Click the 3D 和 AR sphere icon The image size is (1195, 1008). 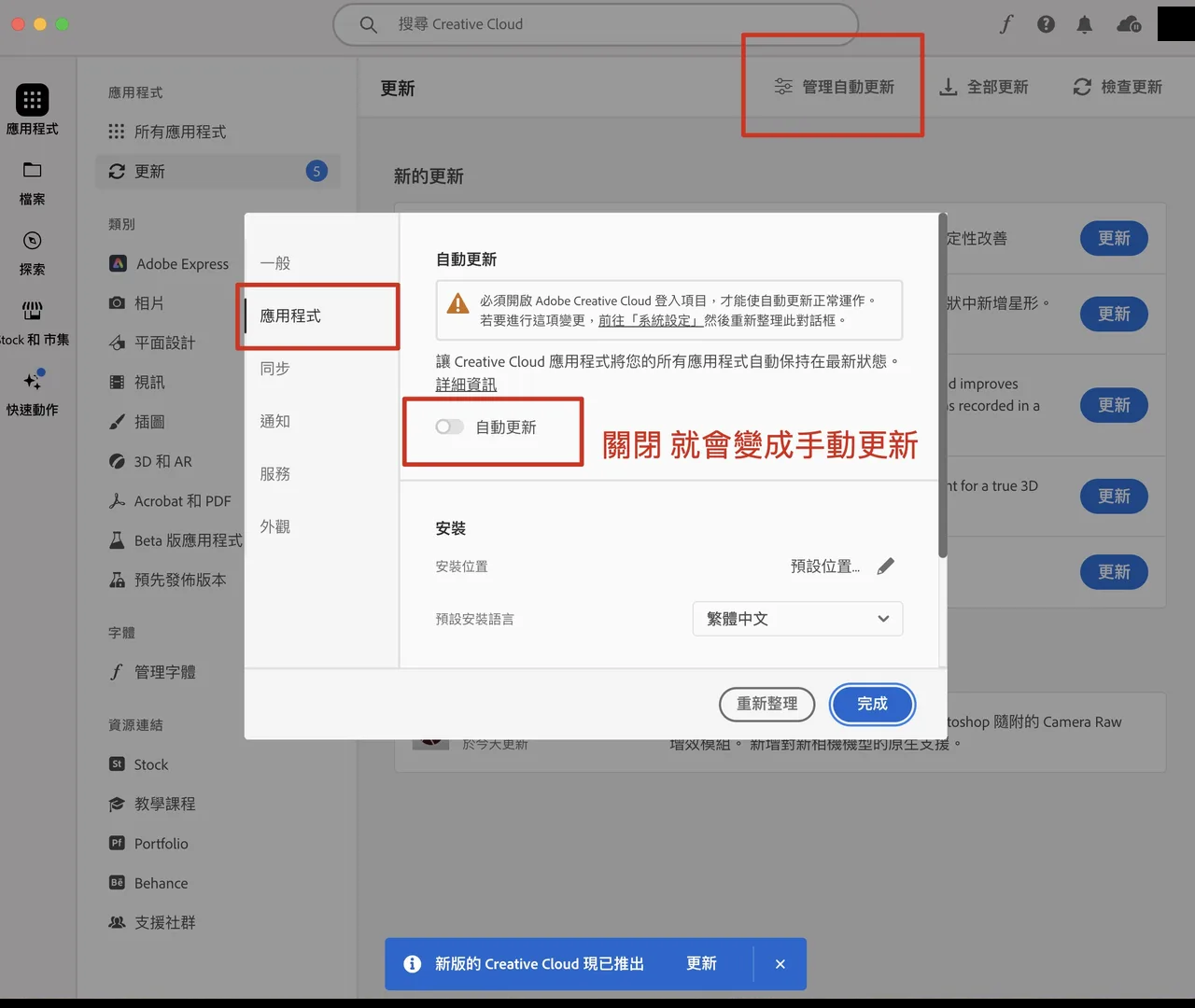click(x=117, y=461)
